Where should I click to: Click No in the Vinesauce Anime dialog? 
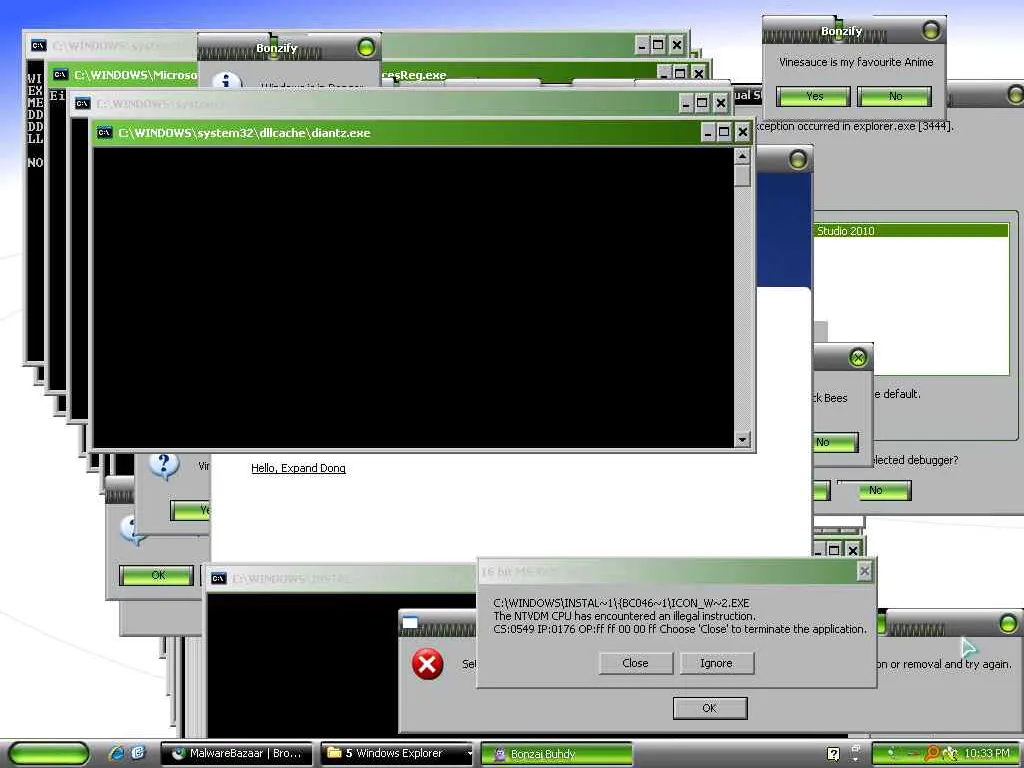895,96
